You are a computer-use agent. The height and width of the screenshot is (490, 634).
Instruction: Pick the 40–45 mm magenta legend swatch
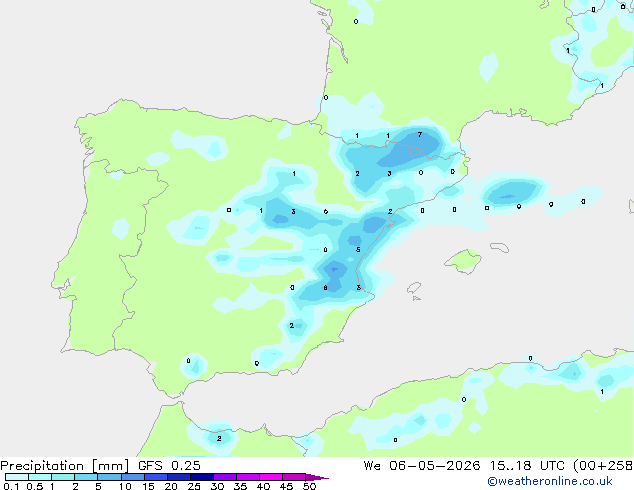[271, 477]
